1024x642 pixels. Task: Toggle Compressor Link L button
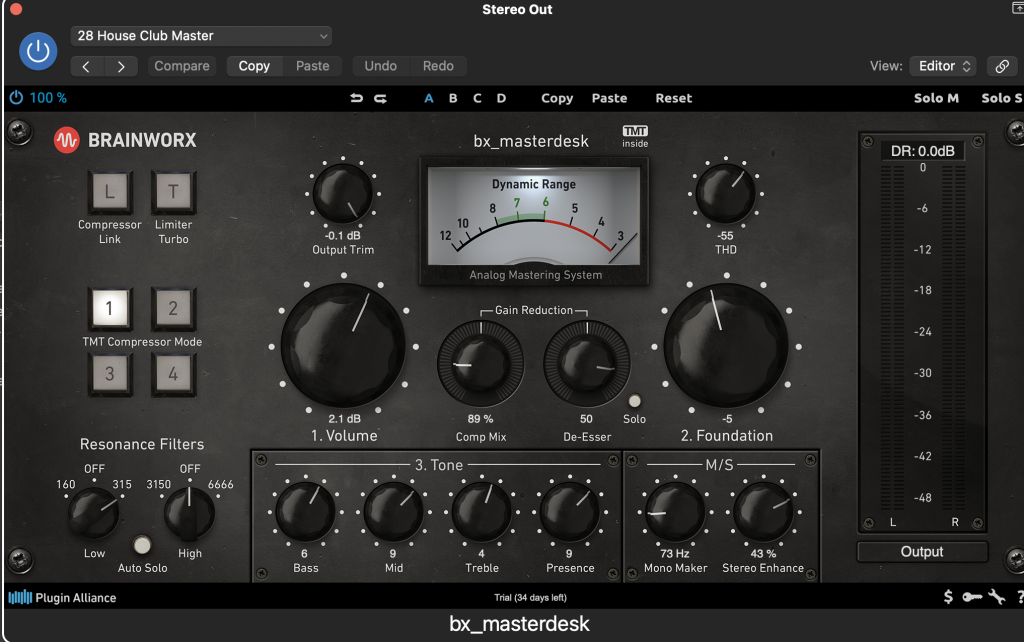point(110,191)
